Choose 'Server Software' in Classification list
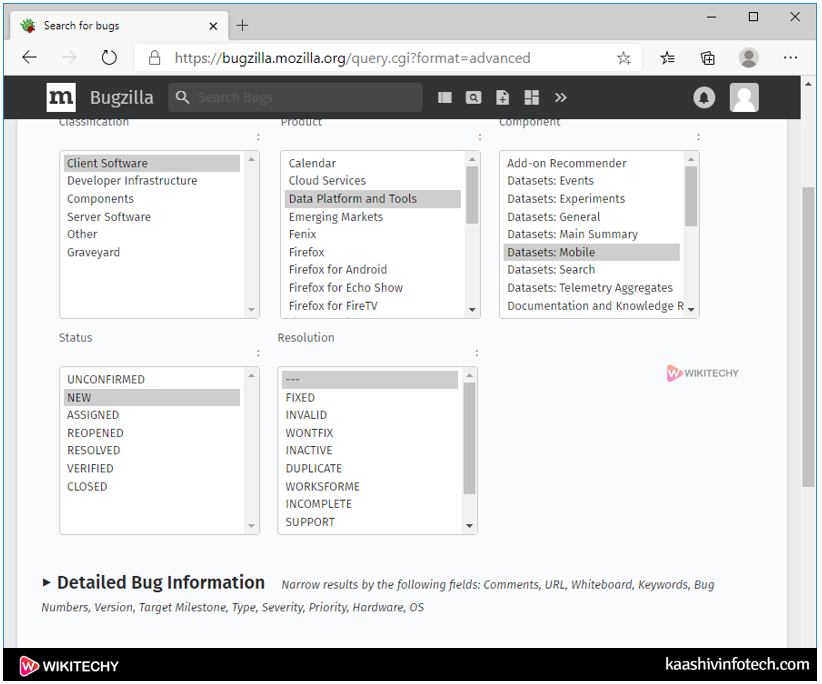Viewport: 822px width, 684px height. [109, 217]
